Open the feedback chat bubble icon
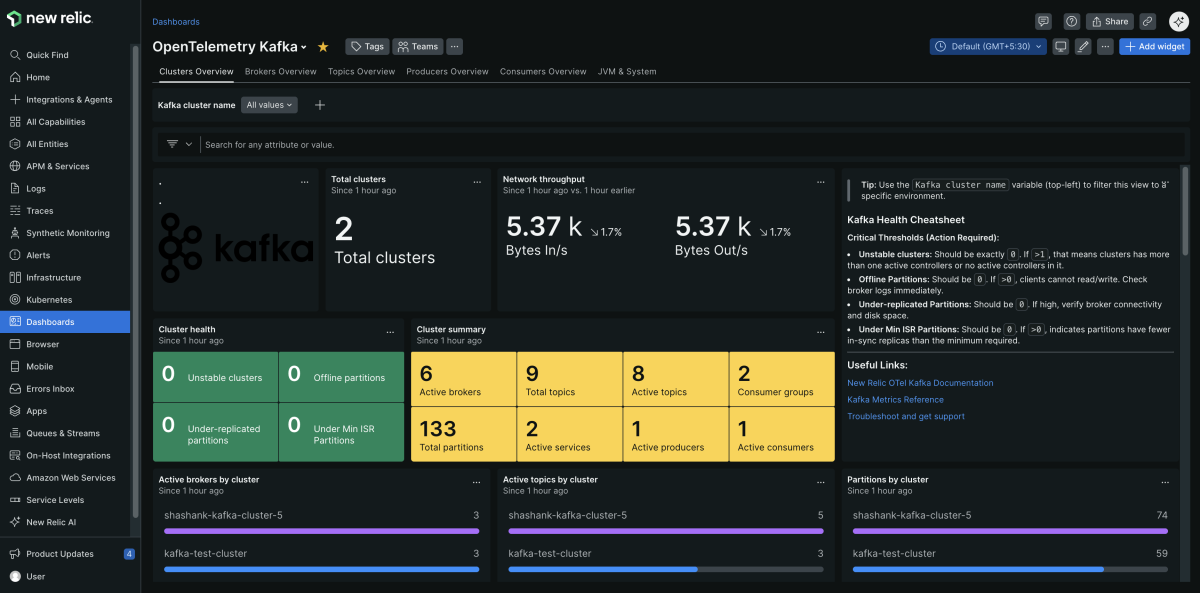The image size is (1200, 593). pyautogui.click(x=1043, y=21)
